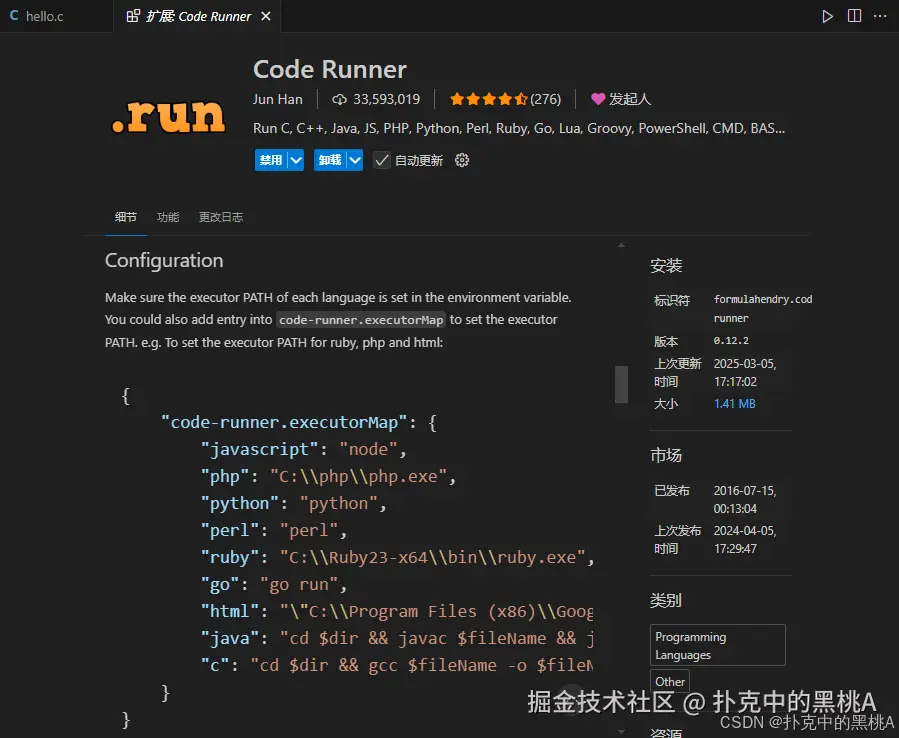Select the Configuration heading
Screen dimensions: 899x738
pyautogui.click(x=164, y=260)
